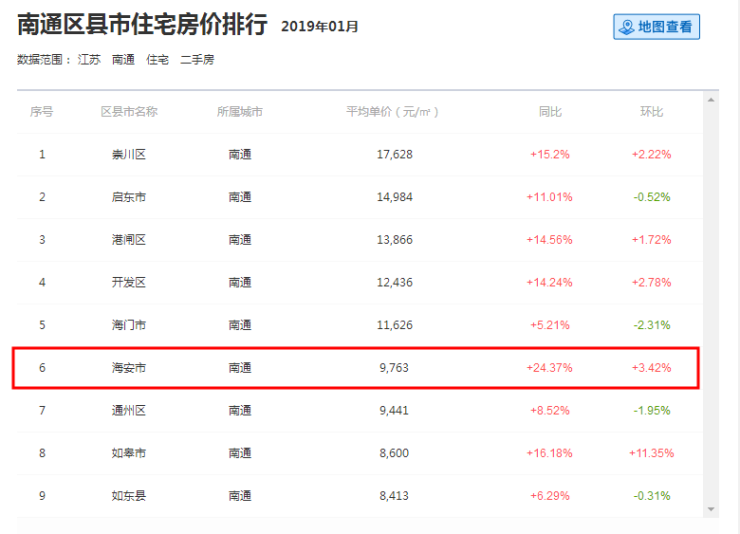Select 二手房 in the data range filters
The image size is (740, 534).
tap(197, 60)
